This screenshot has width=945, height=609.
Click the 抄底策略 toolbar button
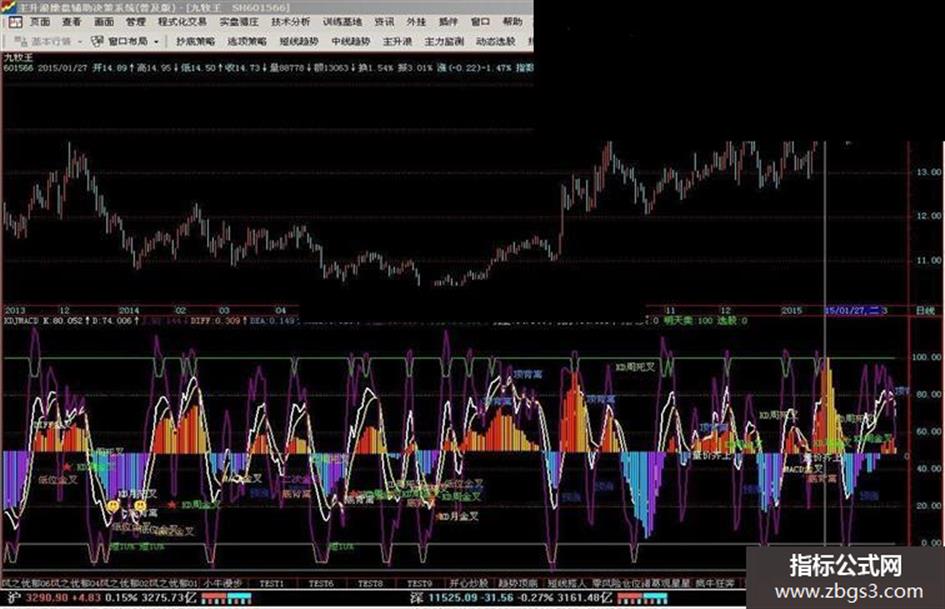point(195,42)
